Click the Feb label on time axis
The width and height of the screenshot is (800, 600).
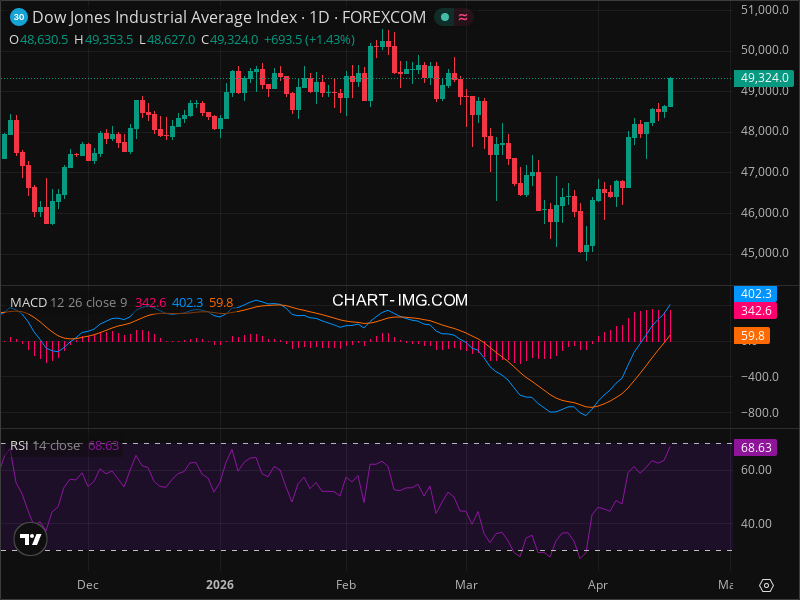click(x=346, y=585)
